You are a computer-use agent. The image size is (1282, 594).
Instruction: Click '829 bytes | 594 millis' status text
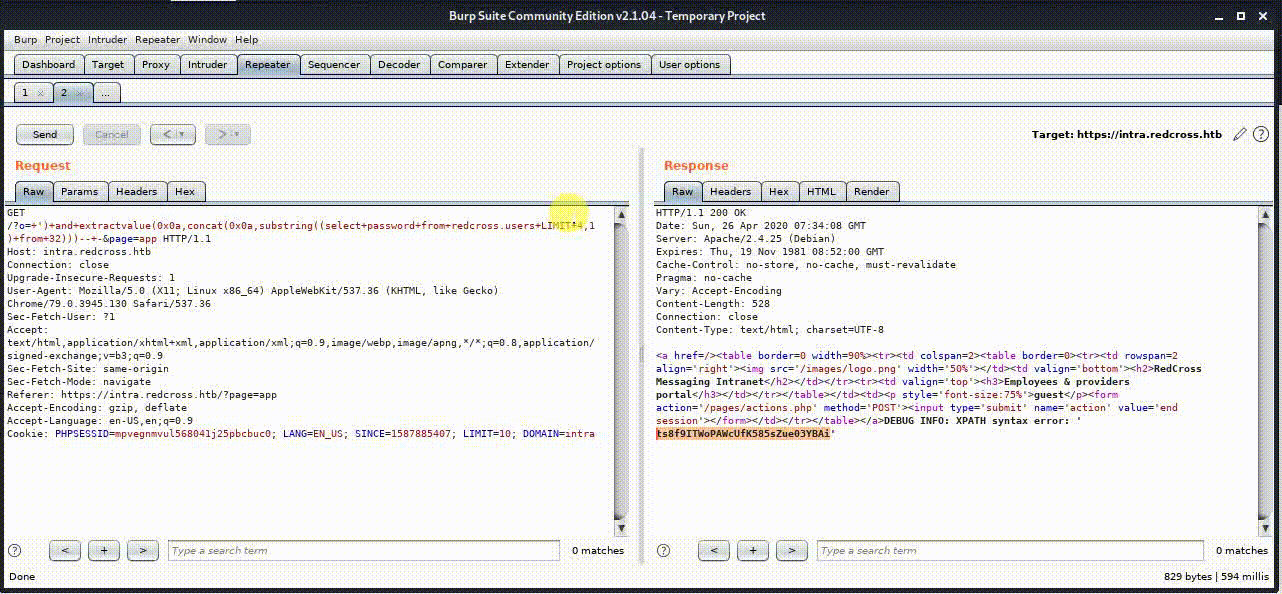click(1216, 577)
